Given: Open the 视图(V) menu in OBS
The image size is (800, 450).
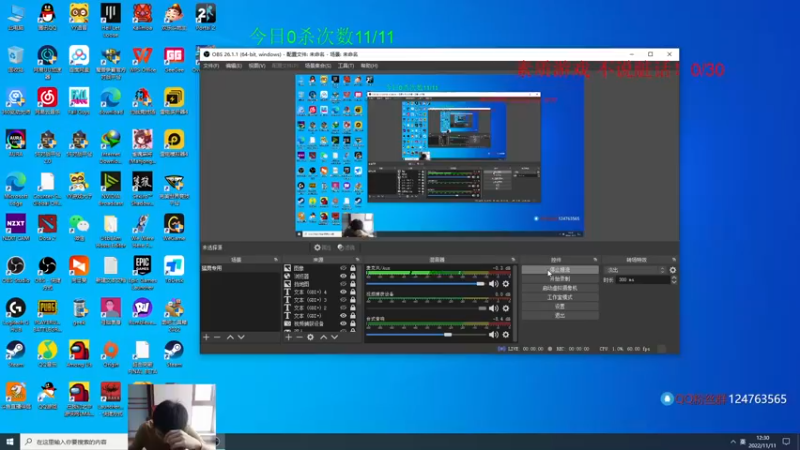Looking at the screenshot, I should click(257, 66).
